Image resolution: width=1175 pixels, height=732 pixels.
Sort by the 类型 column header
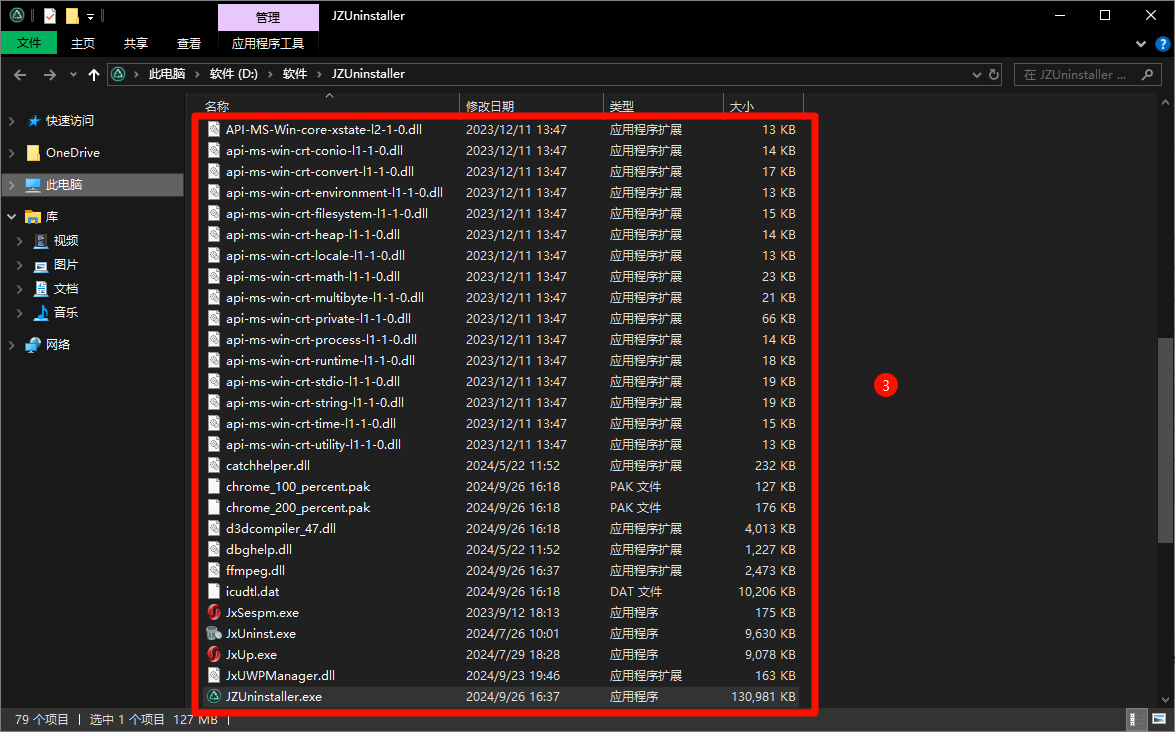pos(663,106)
